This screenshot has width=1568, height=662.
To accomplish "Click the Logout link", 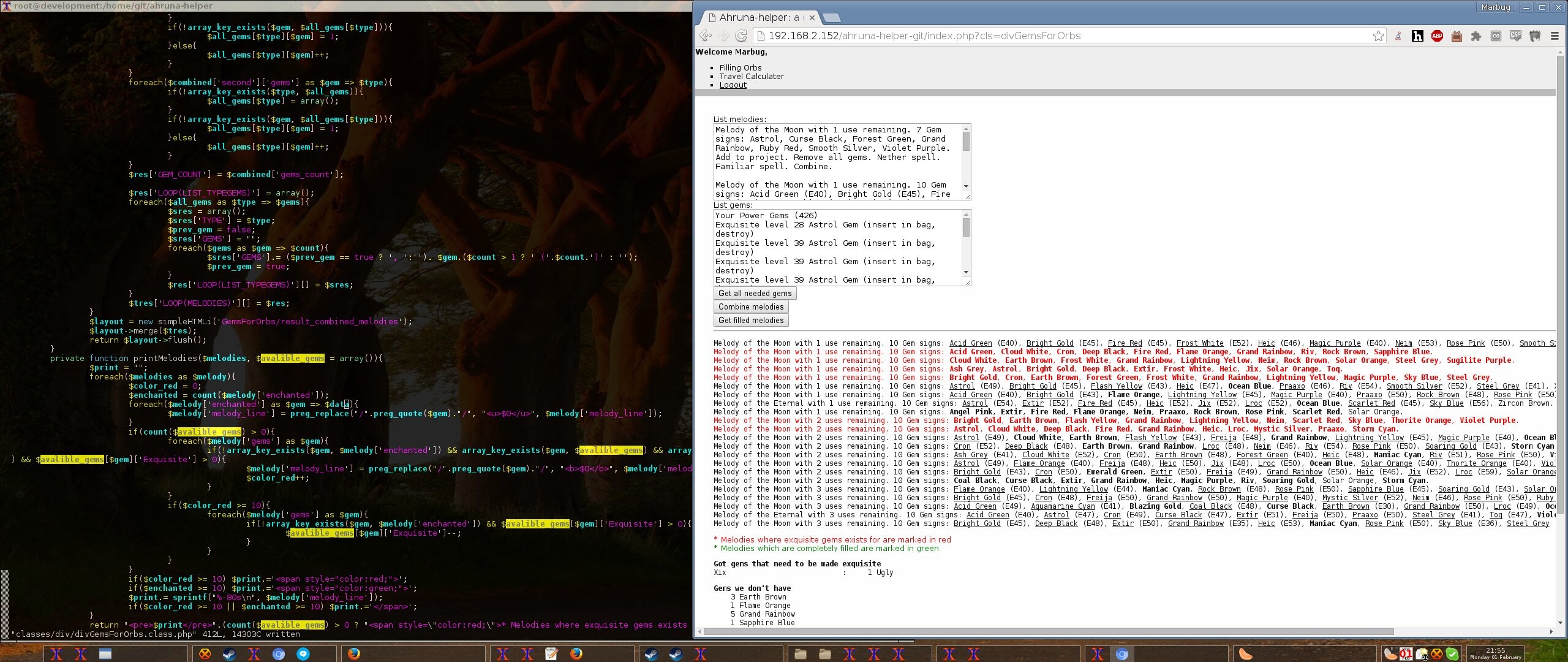I will [733, 85].
